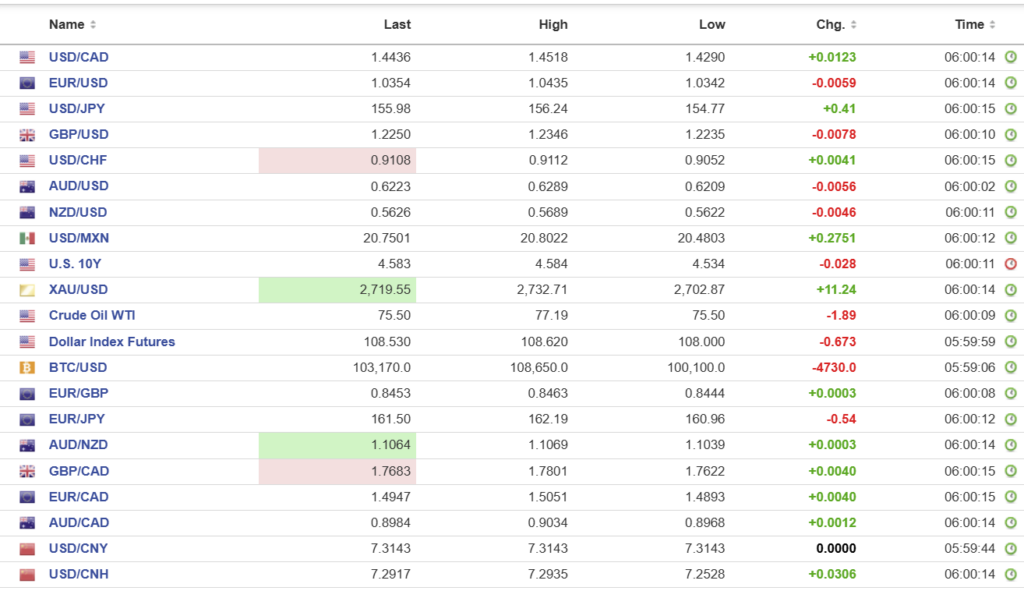1024x591 pixels.
Task: Click the Mexico flag icon beside USD/MXN
Action: 27,238
